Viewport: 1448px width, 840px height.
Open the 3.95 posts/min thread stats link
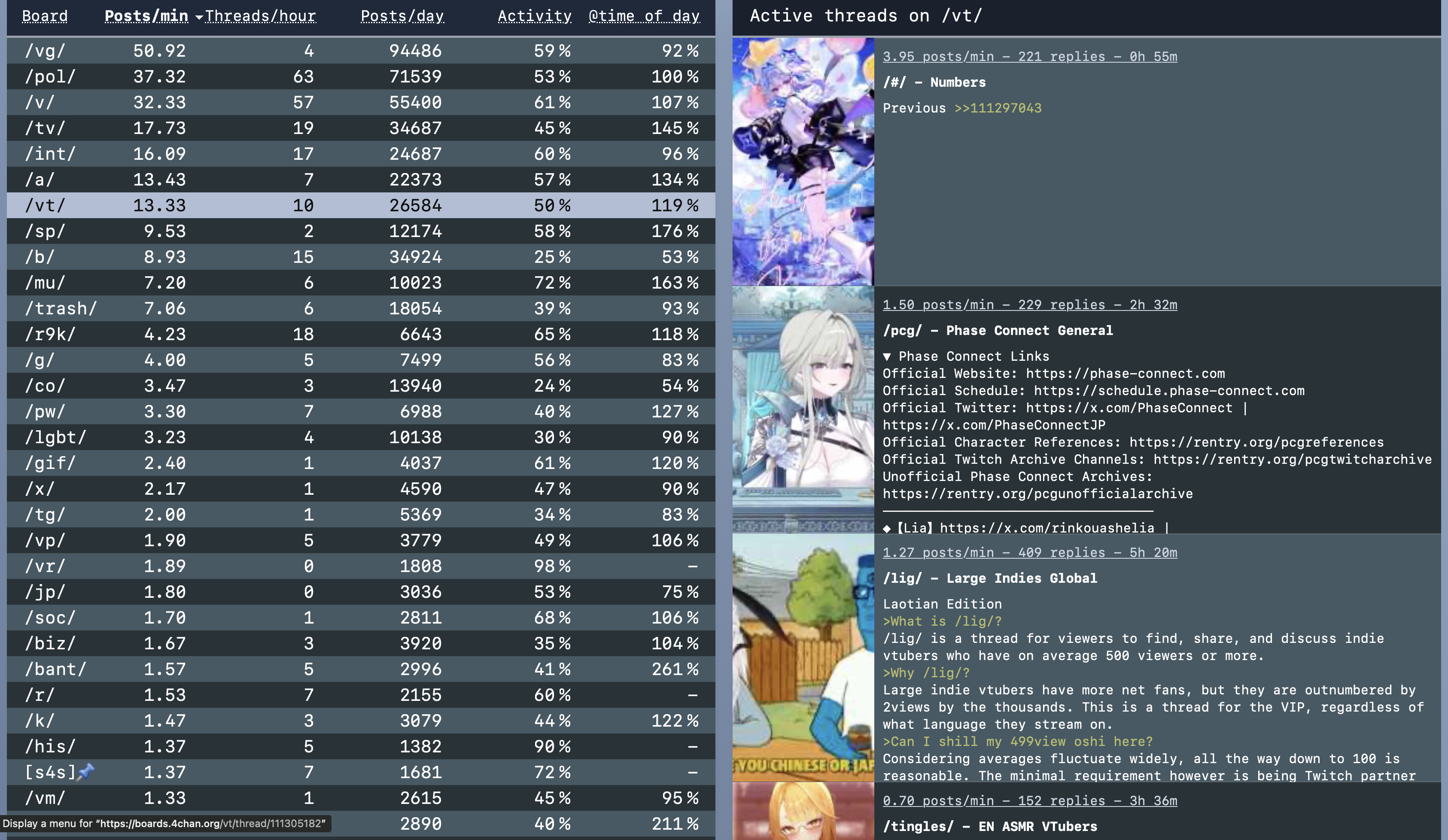coord(1029,56)
